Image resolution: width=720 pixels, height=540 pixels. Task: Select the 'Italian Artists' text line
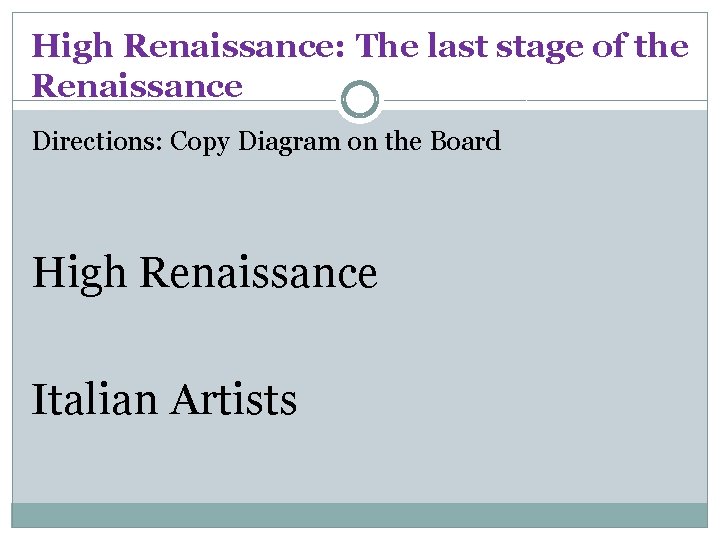[x=165, y=400]
